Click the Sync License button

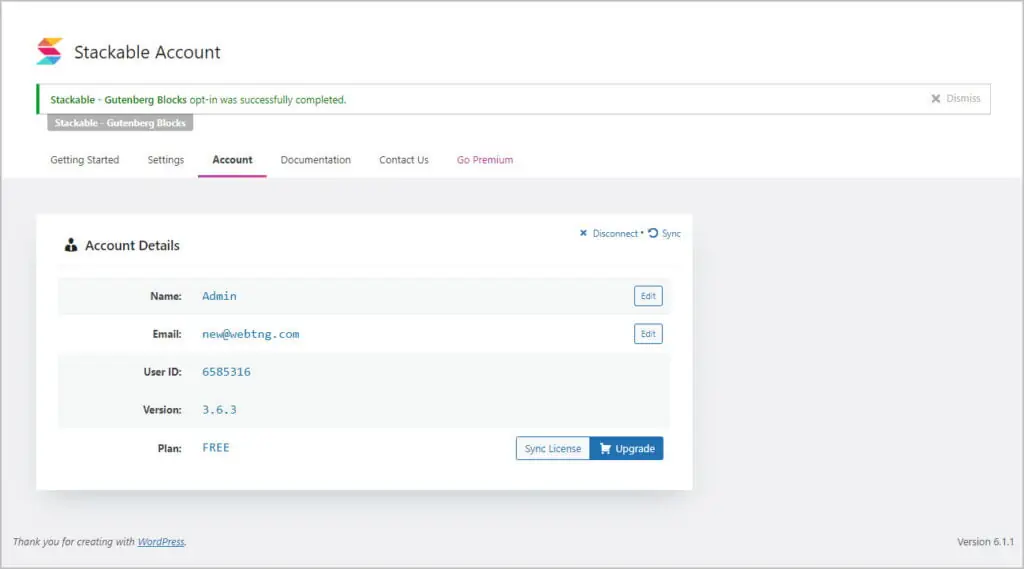[x=552, y=448]
